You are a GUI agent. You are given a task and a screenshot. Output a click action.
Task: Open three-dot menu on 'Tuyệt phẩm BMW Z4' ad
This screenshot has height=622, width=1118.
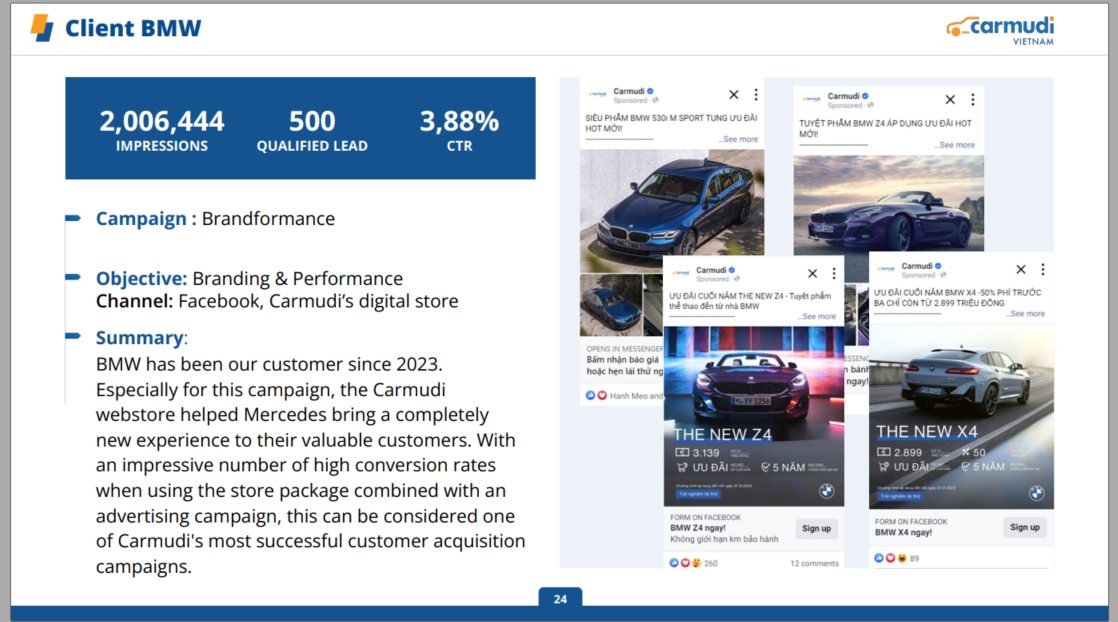click(973, 100)
